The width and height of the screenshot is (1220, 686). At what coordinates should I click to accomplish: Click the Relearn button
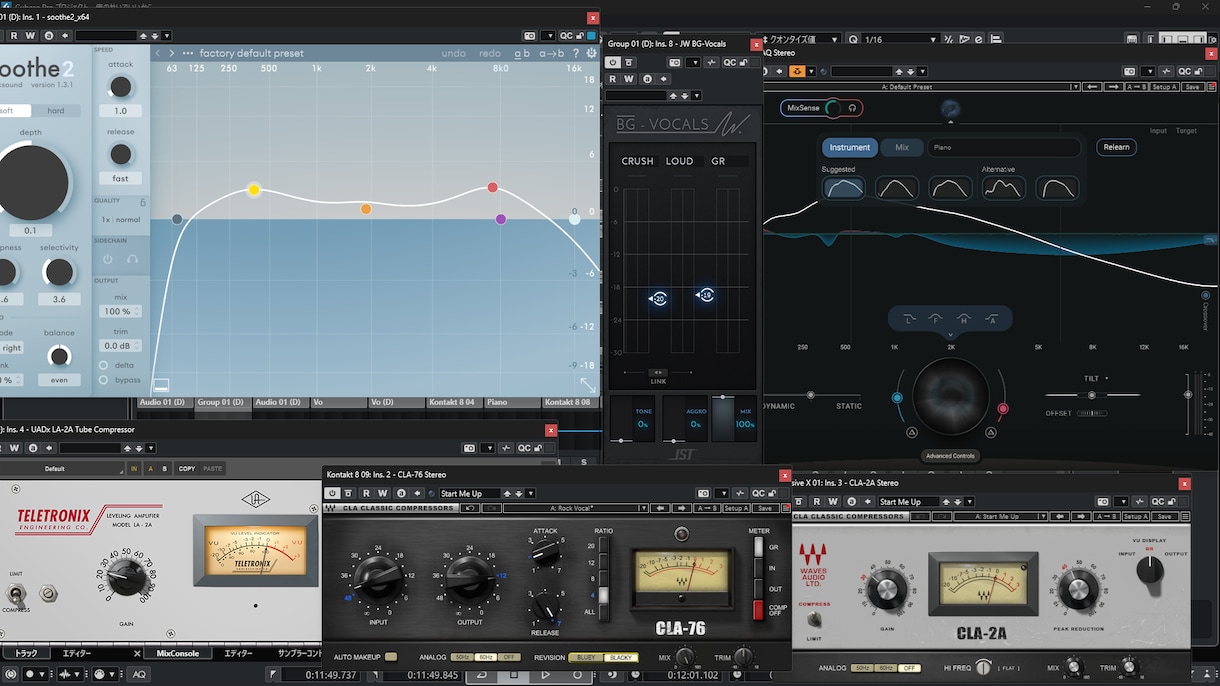point(1117,147)
